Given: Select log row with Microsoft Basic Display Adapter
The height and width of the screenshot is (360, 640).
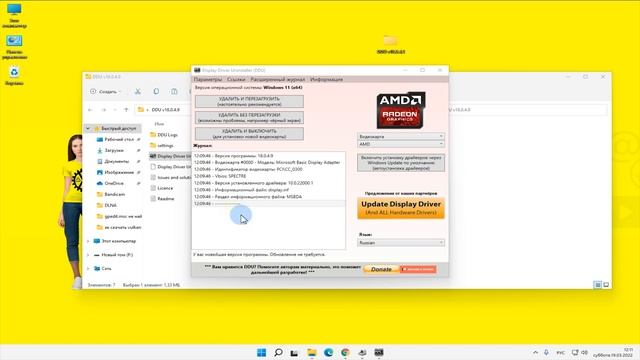Looking at the screenshot, I should [x=269, y=162].
